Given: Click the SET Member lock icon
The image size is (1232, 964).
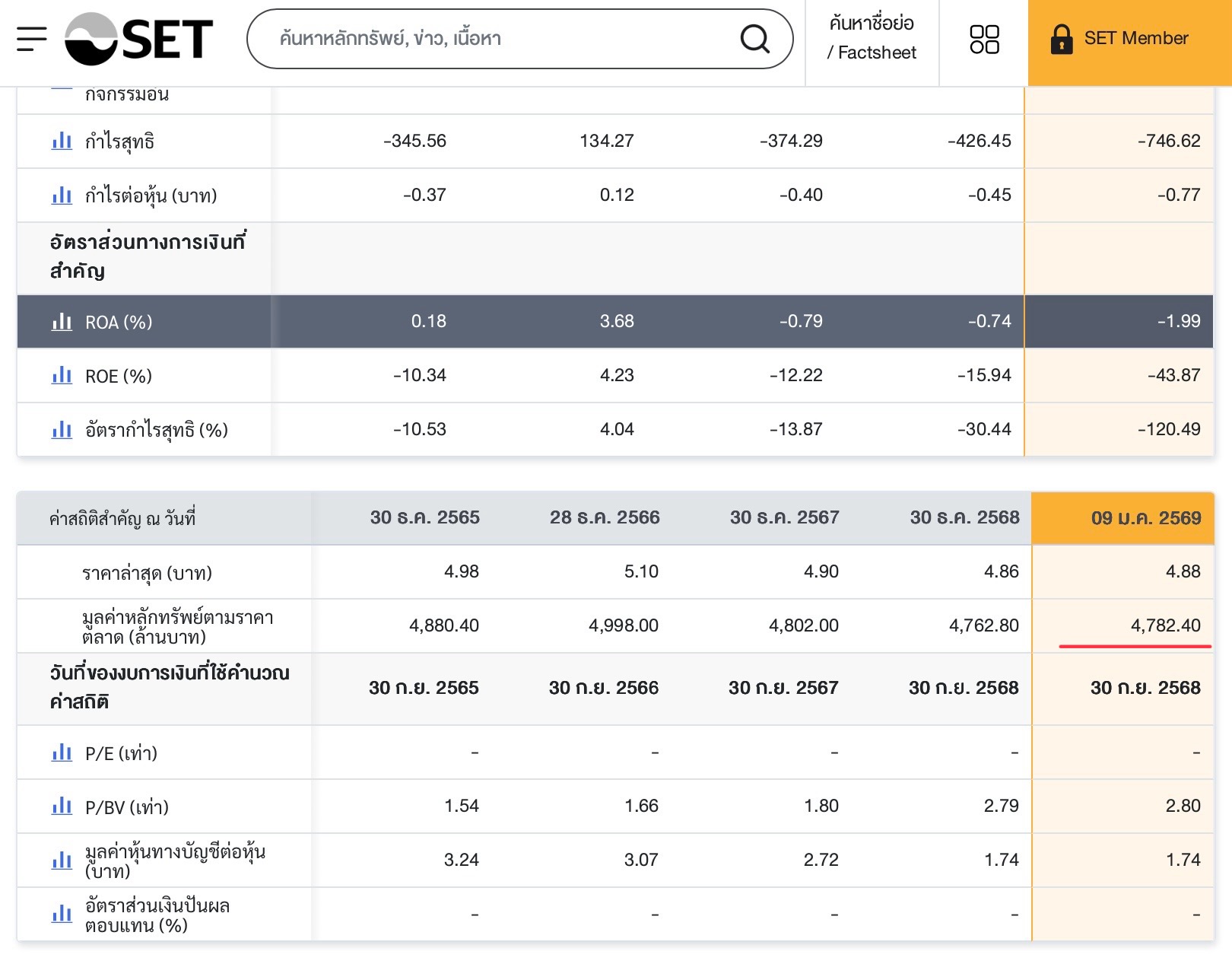Looking at the screenshot, I should pos(1061,39).
